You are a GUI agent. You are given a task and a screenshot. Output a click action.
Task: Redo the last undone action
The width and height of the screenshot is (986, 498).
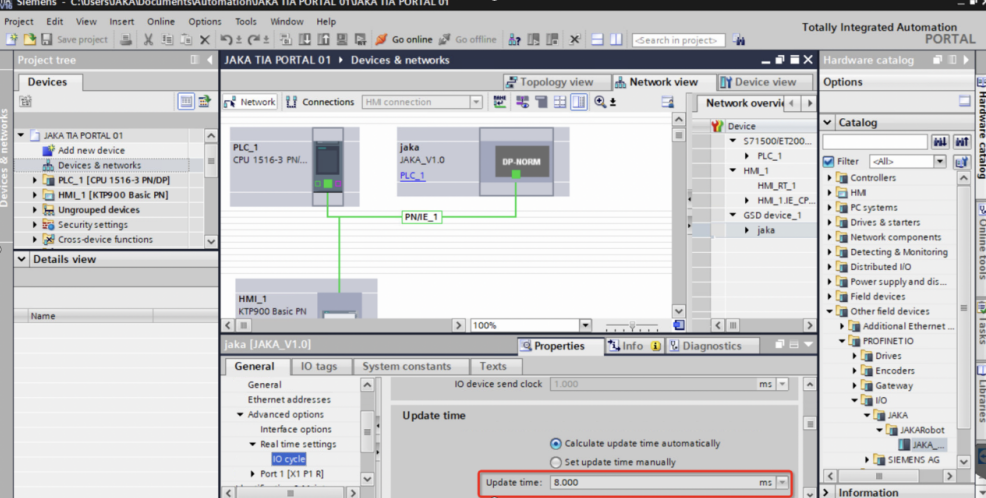tap(254, 39)
